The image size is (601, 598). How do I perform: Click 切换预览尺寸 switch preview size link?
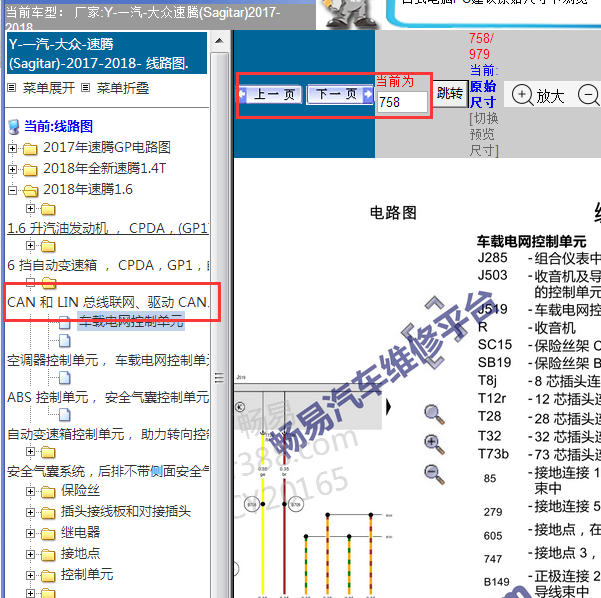tap(484, 134)
